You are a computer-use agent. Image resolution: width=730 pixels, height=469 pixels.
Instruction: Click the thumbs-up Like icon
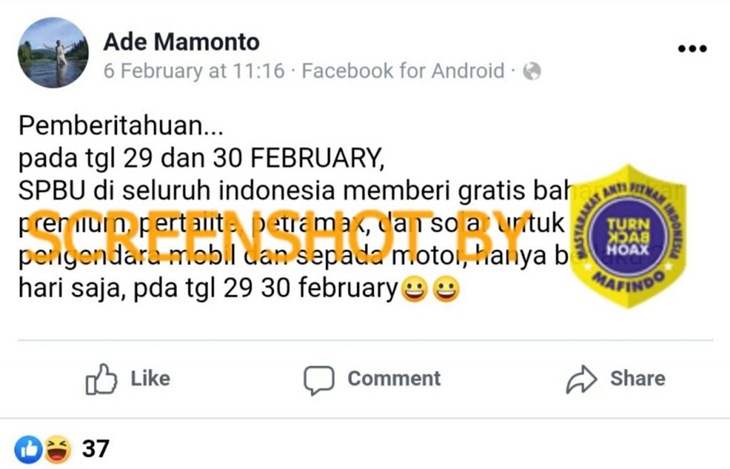(x=101, y=379)
